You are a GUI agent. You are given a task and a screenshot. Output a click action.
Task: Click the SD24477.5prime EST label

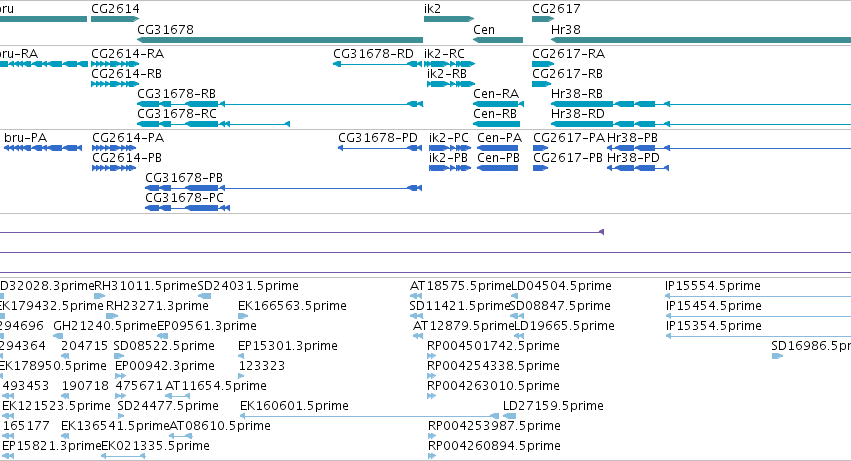[x=168, y=406]
